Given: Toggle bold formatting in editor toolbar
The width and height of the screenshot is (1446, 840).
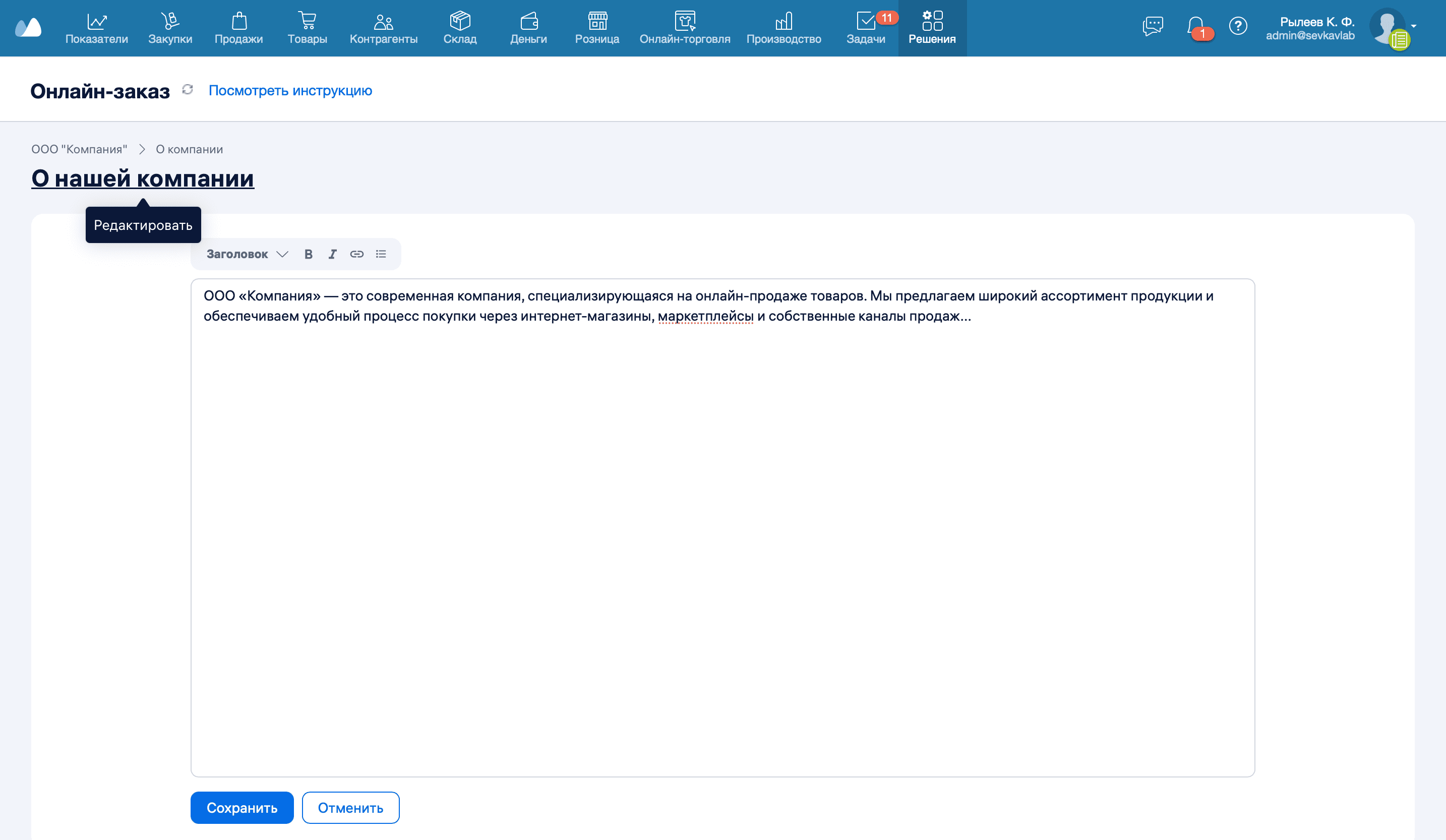Looking at the screenshot, I should click(x=308, y=254).
